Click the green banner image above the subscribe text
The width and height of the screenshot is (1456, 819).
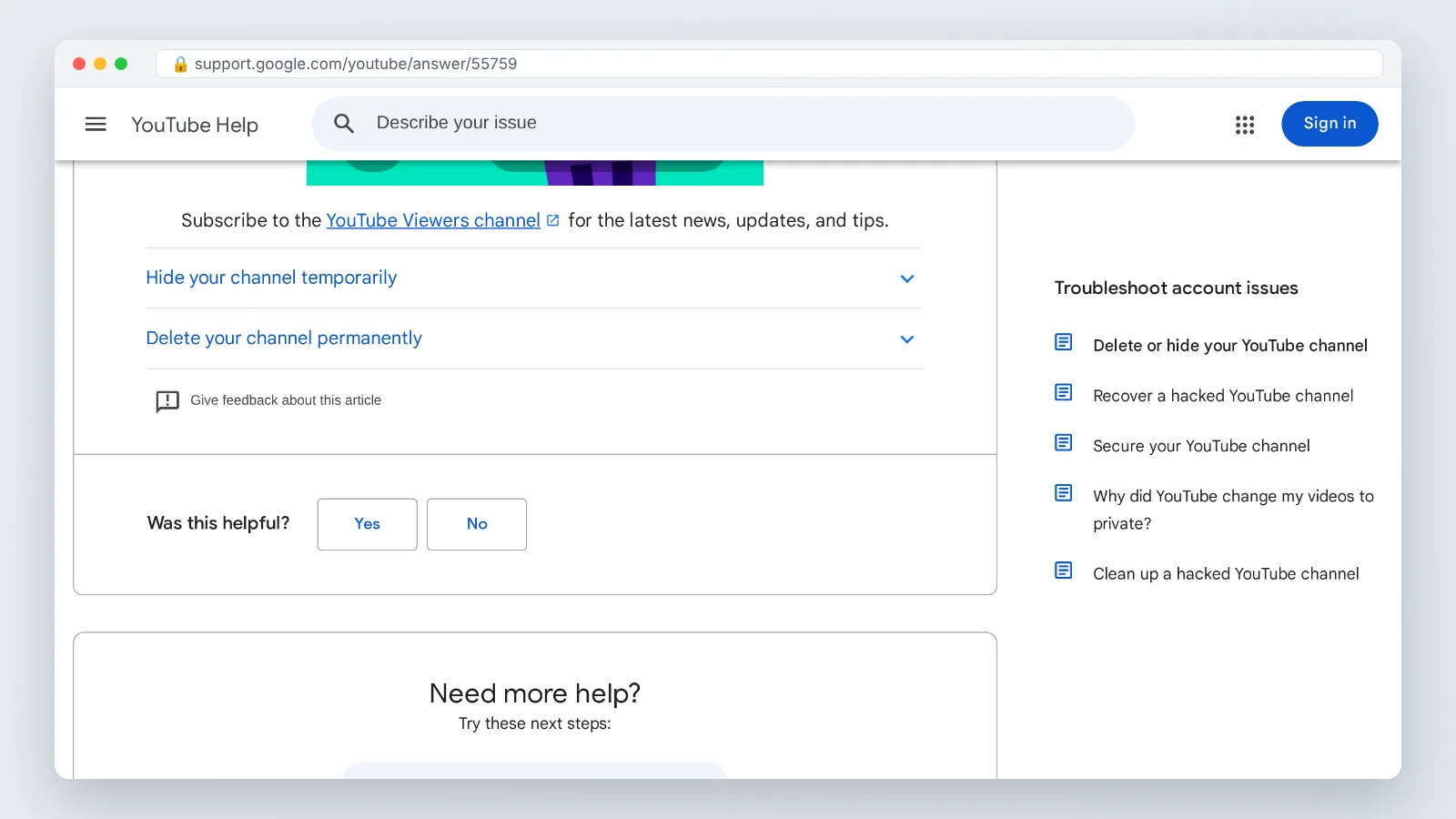[535, 173]
